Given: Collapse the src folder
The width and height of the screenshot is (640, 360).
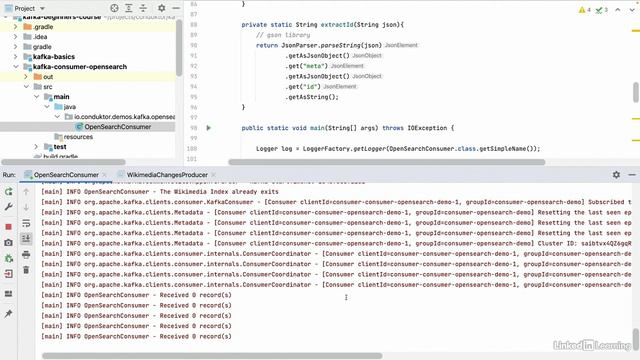Looking at the screenshot, I should click(26, 87).
